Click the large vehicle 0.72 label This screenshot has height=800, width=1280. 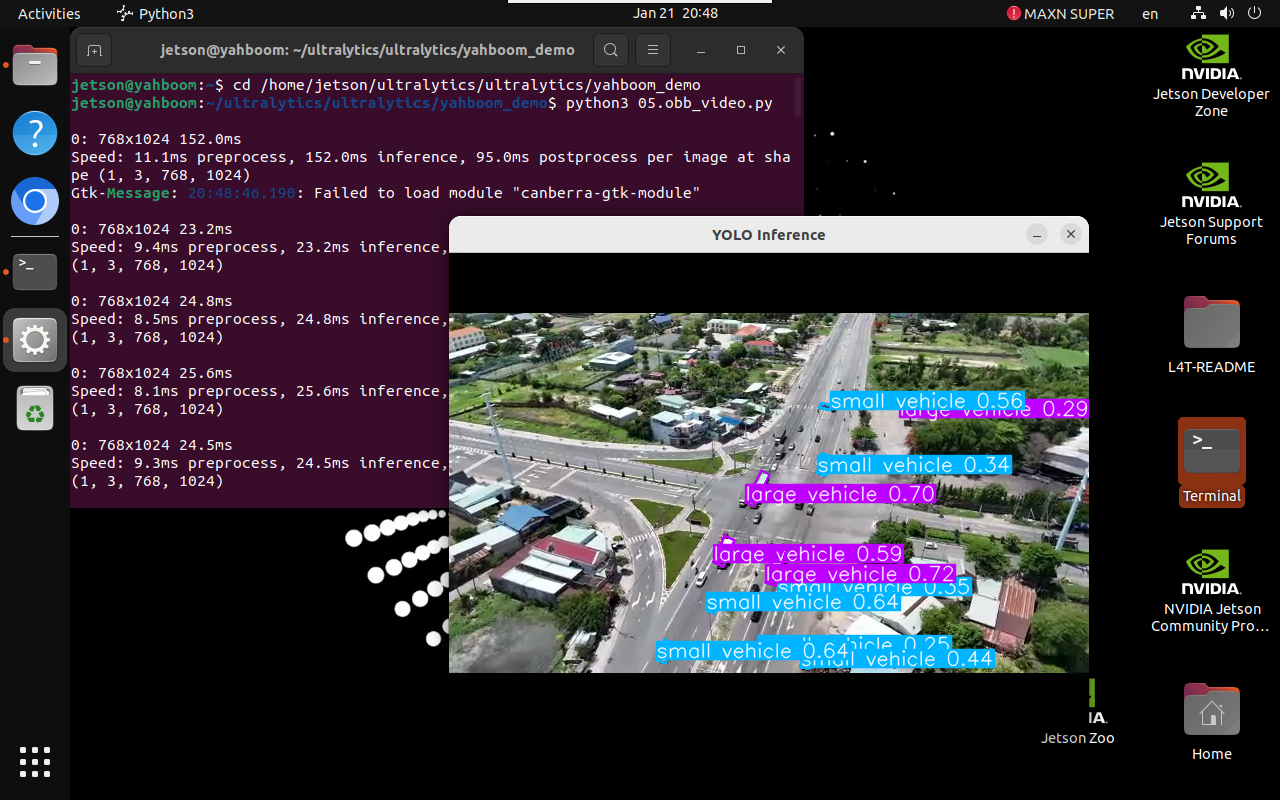[860, 574]
